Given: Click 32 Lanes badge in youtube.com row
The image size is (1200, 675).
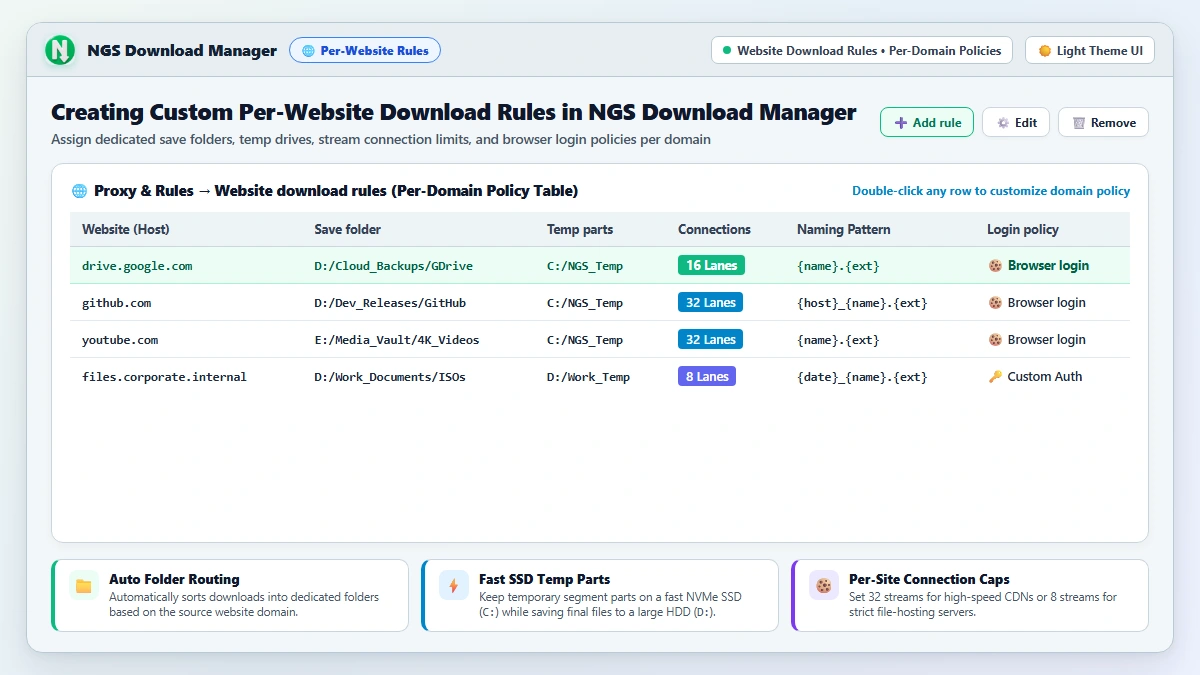Looking at the screenshot, I should pyautogui.click(x=711, y=340).
